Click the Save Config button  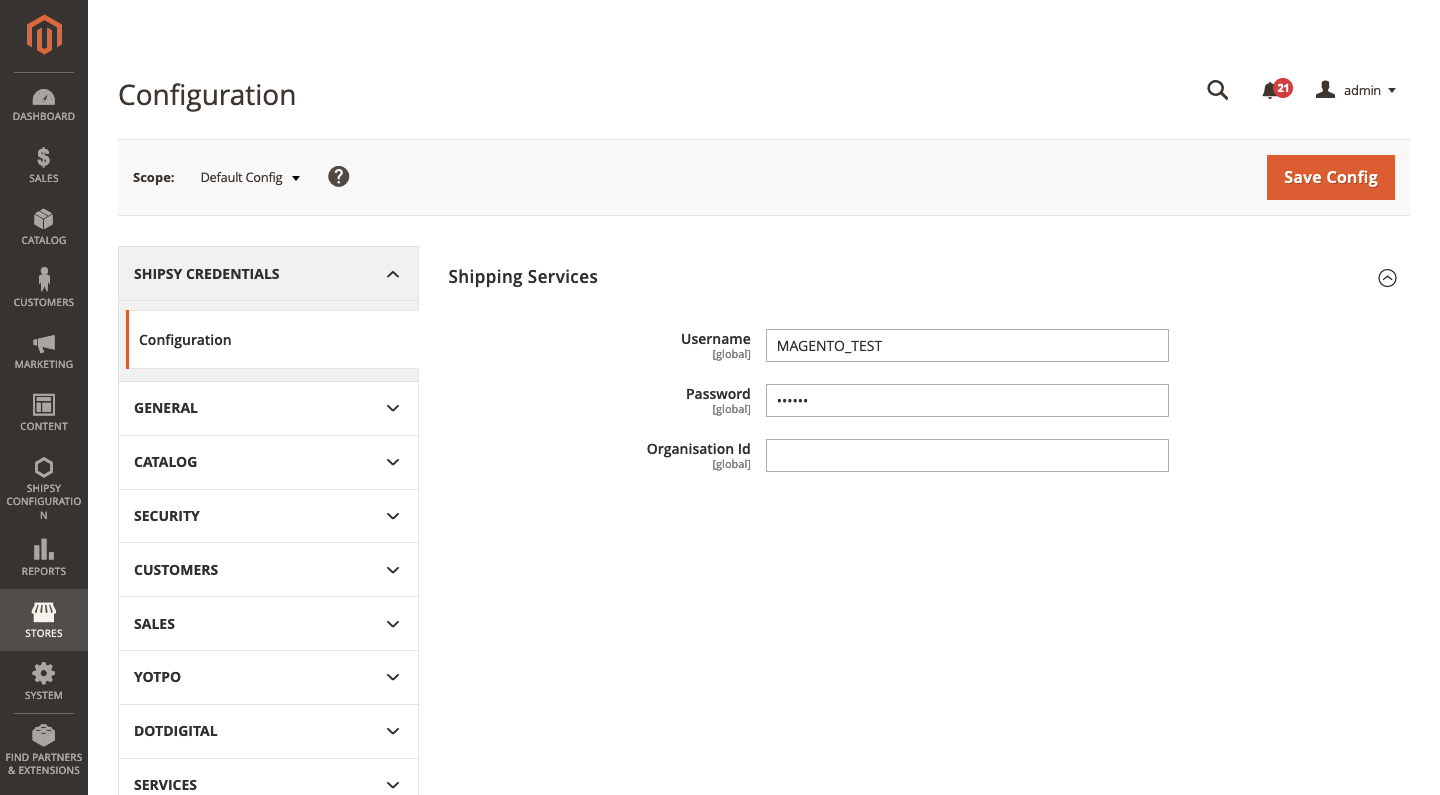(x=1330, y=177)
